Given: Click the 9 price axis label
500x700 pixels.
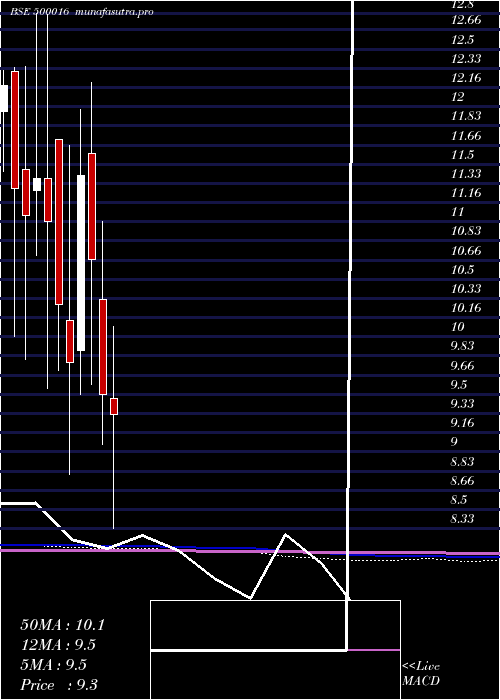Looking at the screenshot, I should [454, 442].
